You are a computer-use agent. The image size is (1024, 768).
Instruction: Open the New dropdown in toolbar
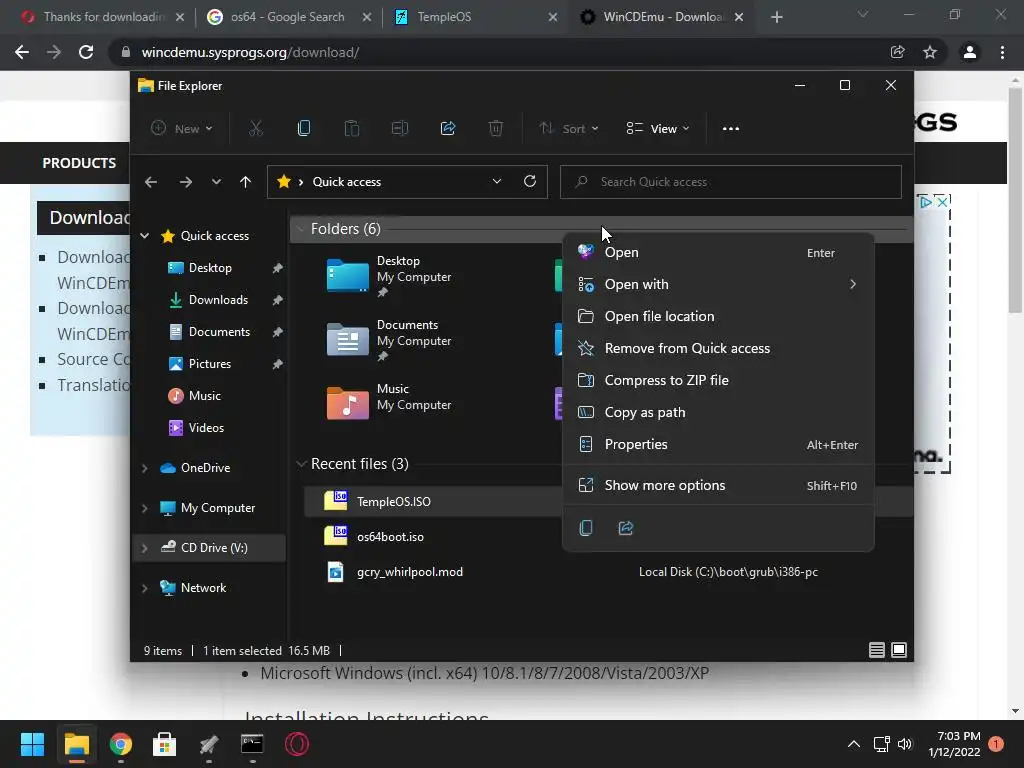coord(182,129)
